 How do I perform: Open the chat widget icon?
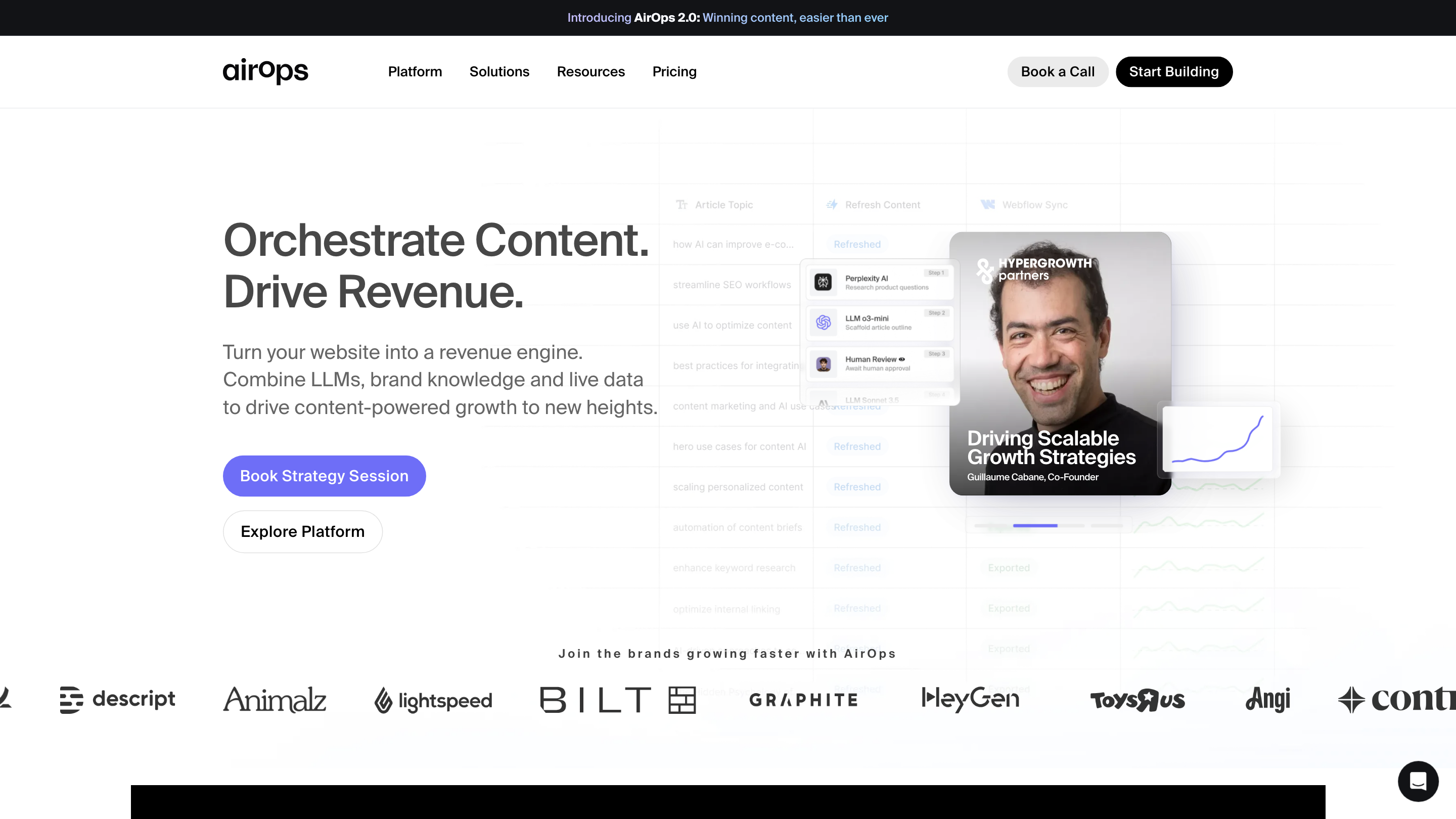pyautogui.click(x=1418, y=781)
